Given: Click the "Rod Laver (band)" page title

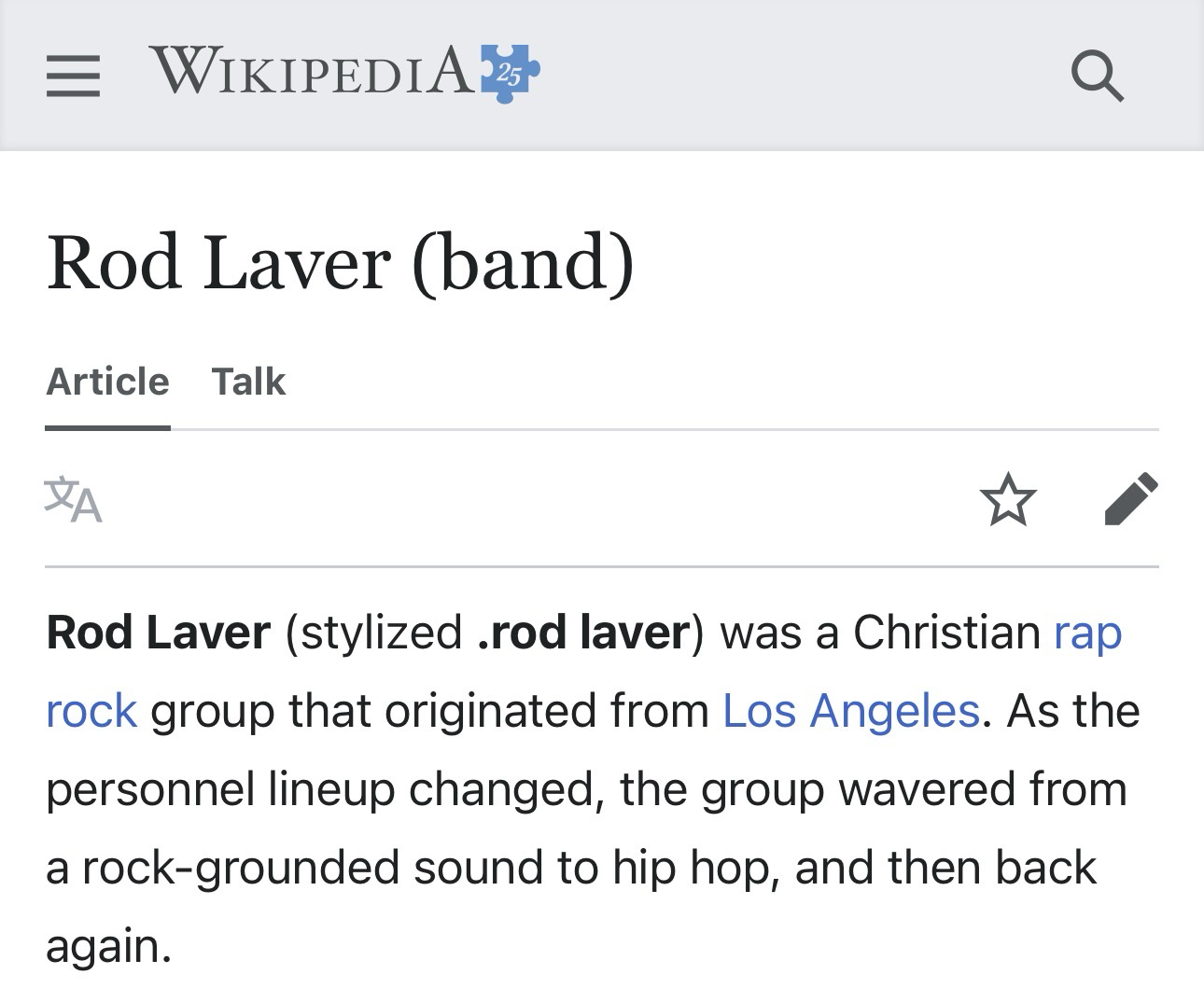Looking at the screenshot, I should (x=340, y=262).
